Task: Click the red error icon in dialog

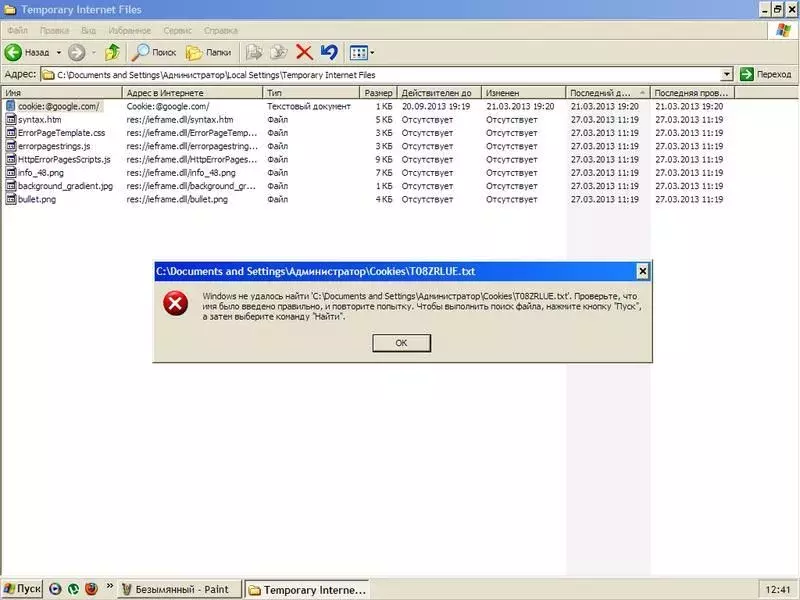Action: click(176, 303)
